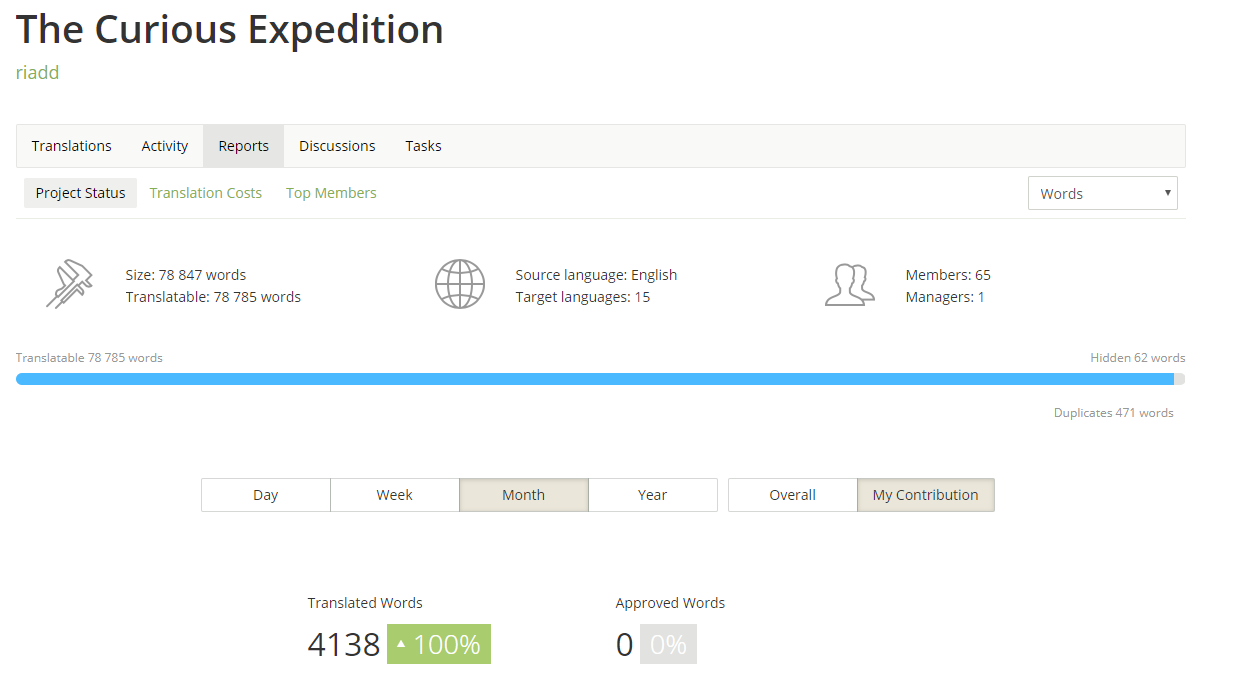1236x697 pixels.
Task: Click the 'Managers: 1' text
Action: tap(945, 297)
